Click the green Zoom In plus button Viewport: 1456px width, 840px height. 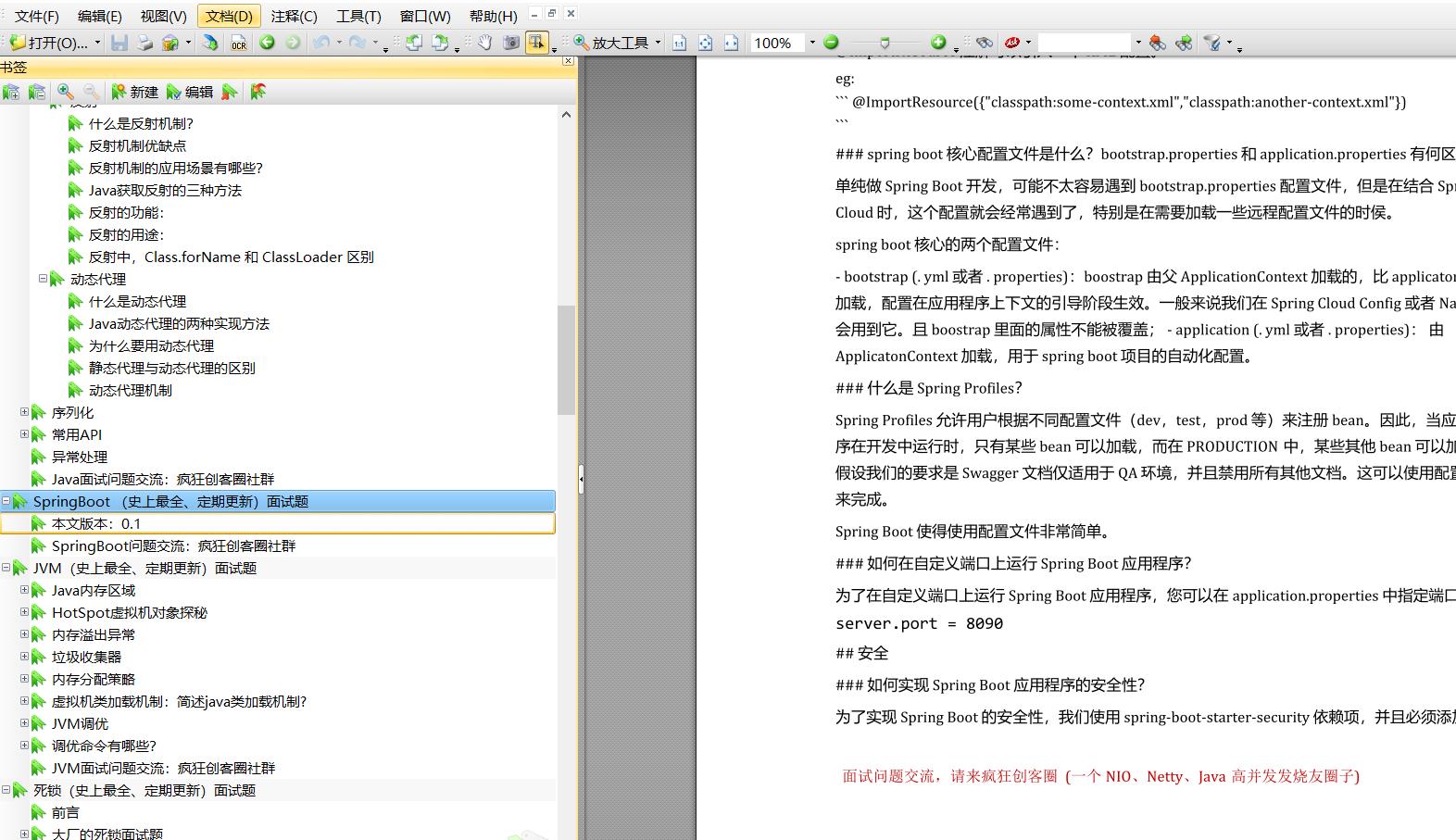click(x=938, y=43)
